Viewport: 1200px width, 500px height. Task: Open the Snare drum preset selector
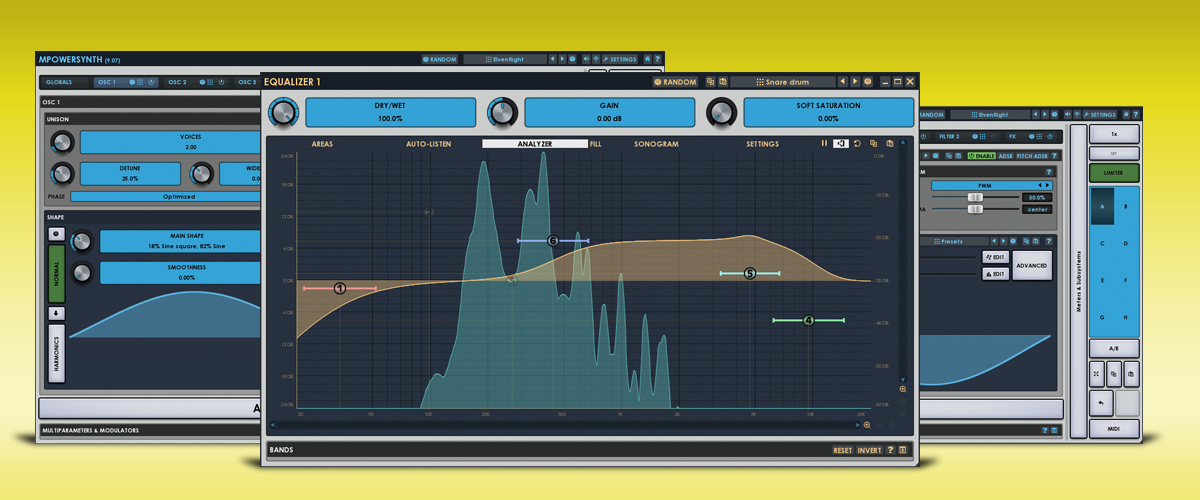pos(782,81)
